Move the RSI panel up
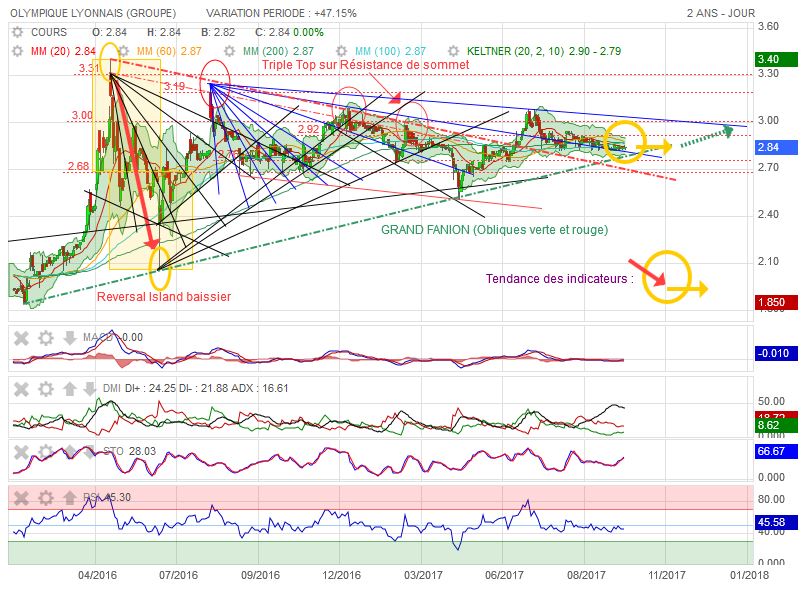 69,498
